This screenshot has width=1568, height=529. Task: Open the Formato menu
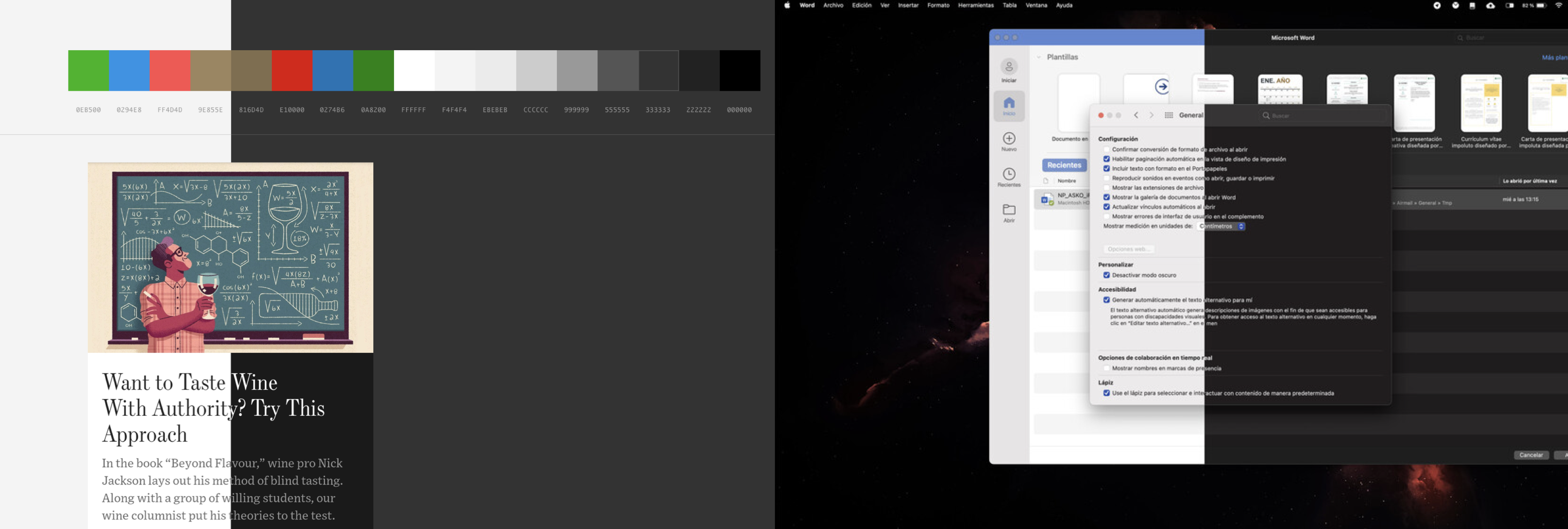coord(938,5)
